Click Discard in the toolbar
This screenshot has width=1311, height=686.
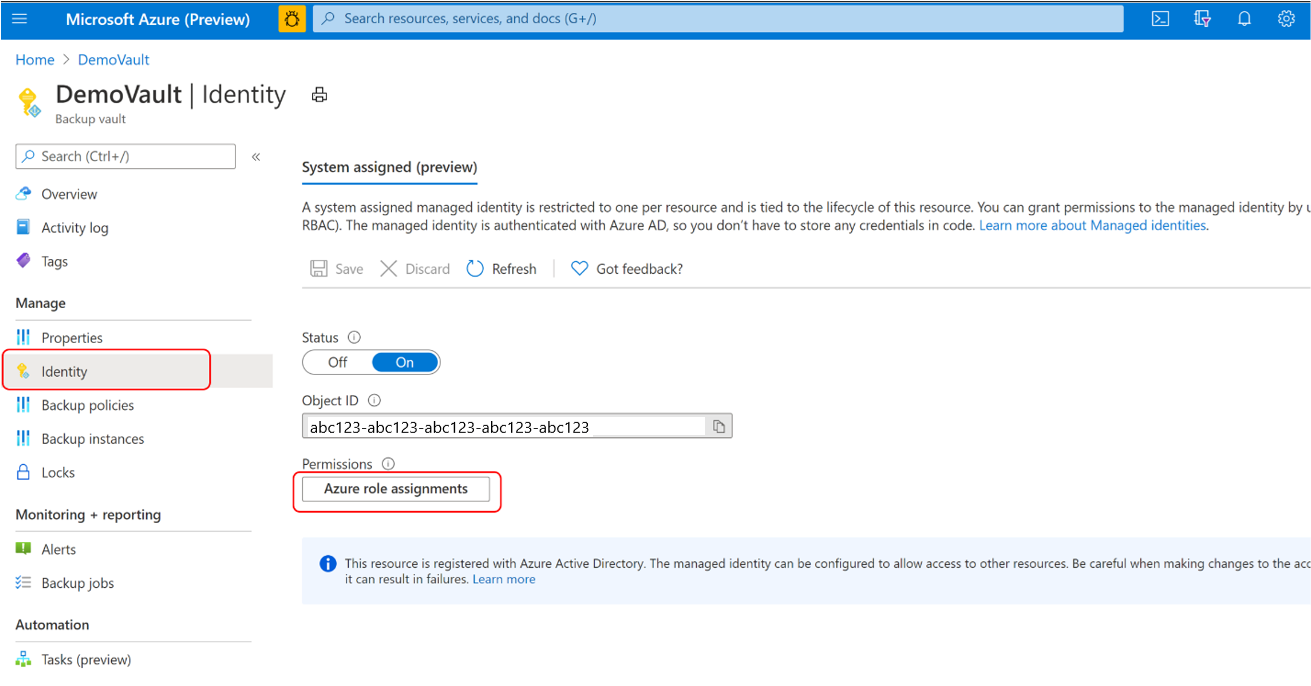(415, 269)
